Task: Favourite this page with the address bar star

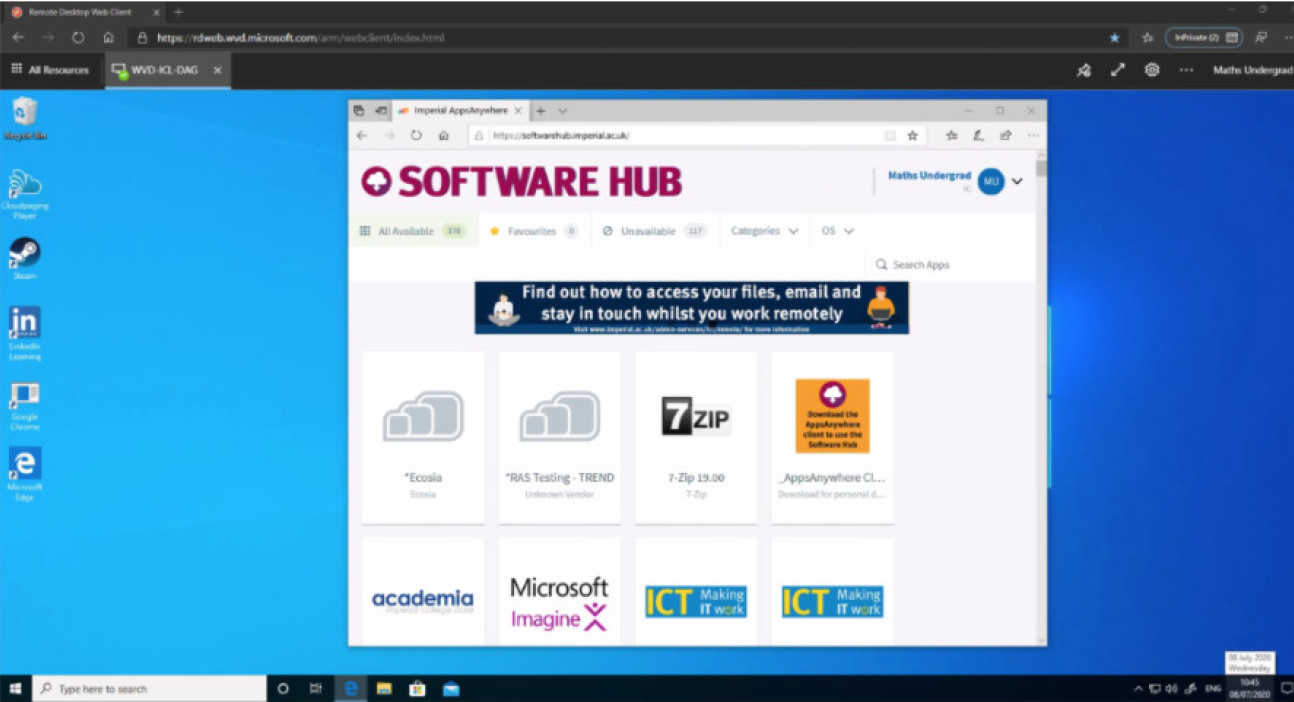Action: click(912, 136)
